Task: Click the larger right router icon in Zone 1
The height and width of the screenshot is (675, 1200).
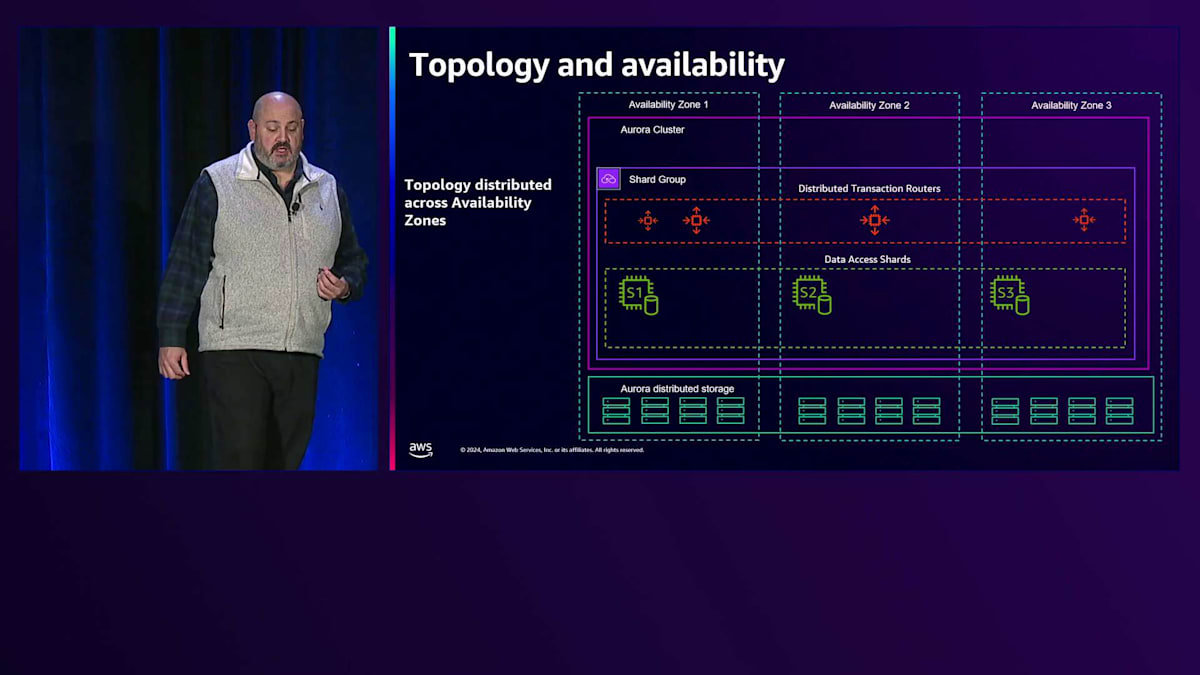Action: pos(696,220)
